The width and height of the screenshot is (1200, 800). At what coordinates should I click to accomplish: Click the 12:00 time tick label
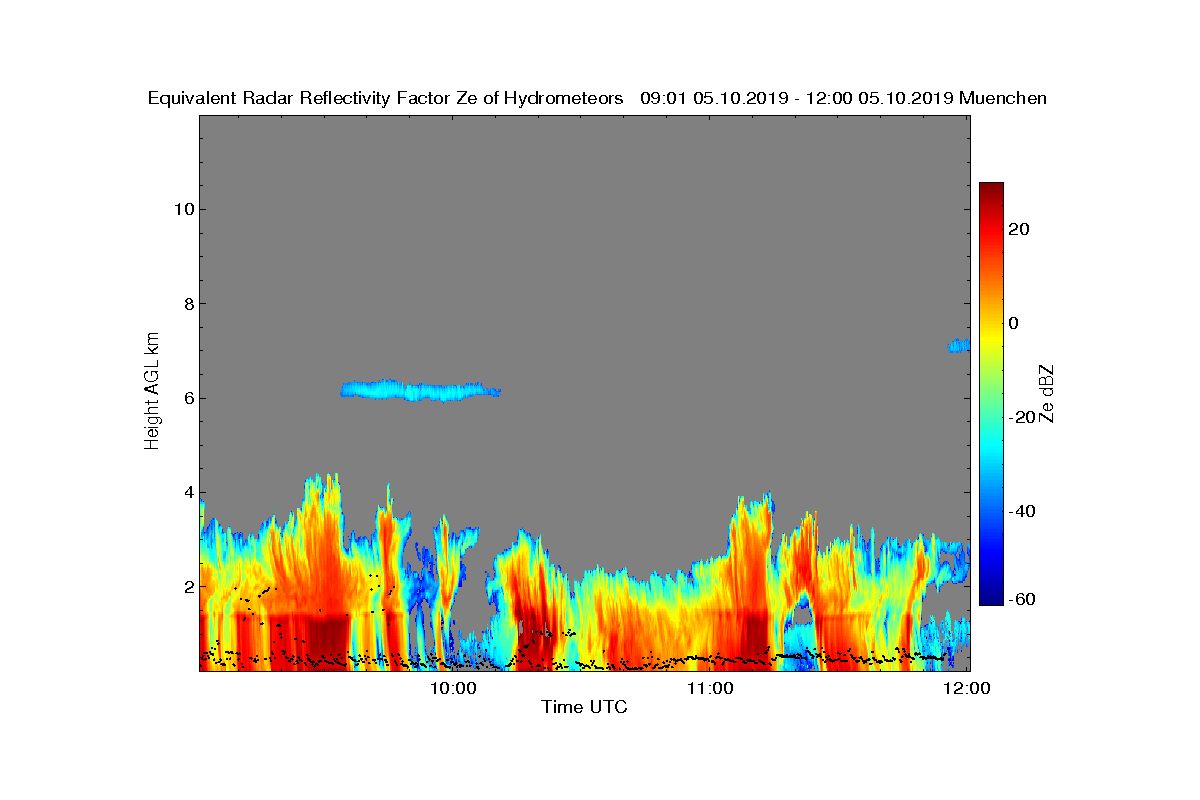pos(967,688)
